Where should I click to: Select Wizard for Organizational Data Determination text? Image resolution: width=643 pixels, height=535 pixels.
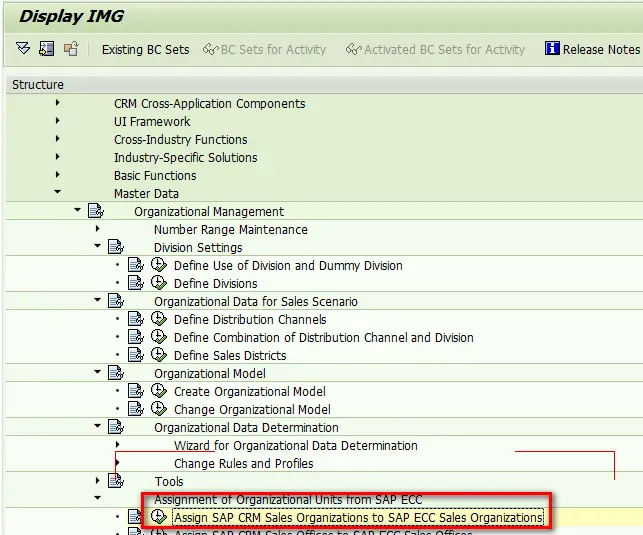296,446
